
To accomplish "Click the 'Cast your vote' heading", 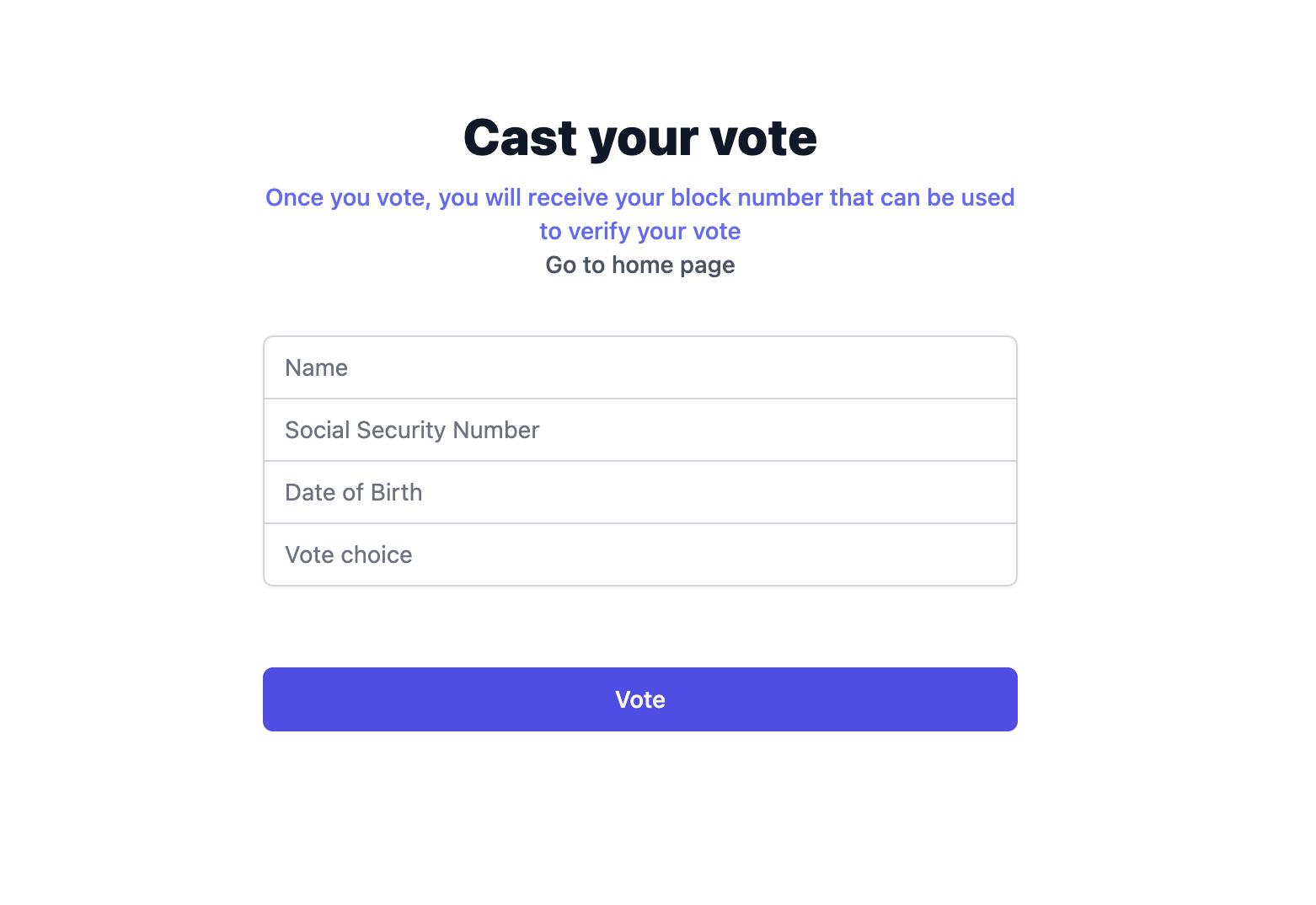I will tap(640, 137).
